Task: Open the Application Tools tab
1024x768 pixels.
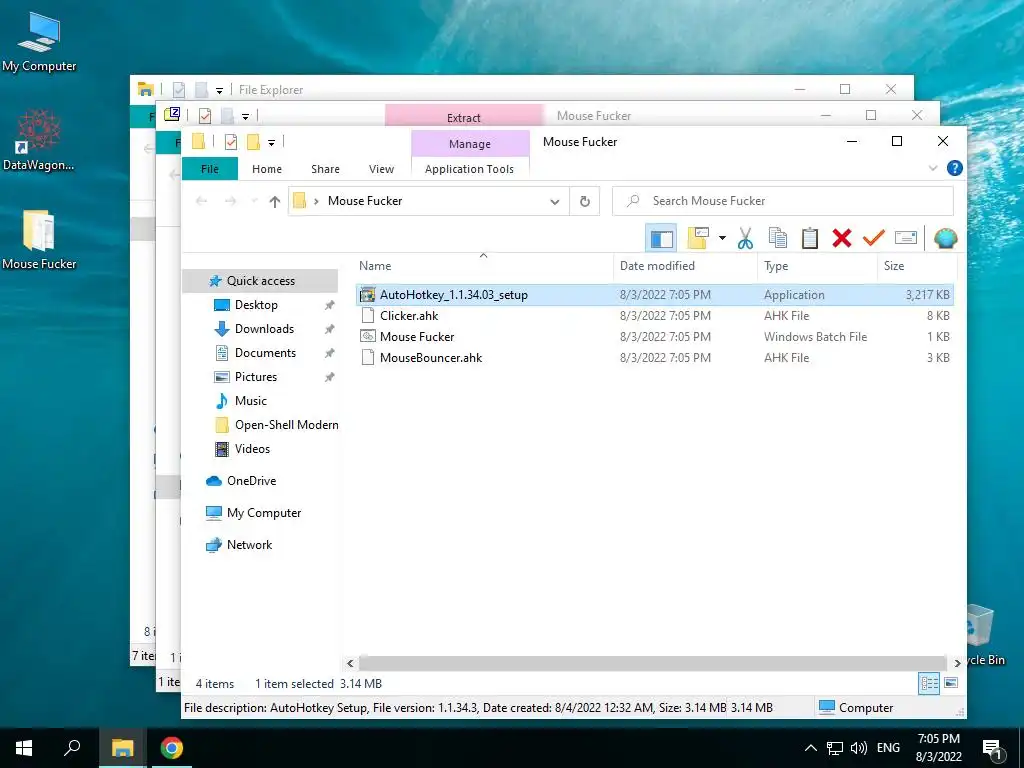Action: 470,169
